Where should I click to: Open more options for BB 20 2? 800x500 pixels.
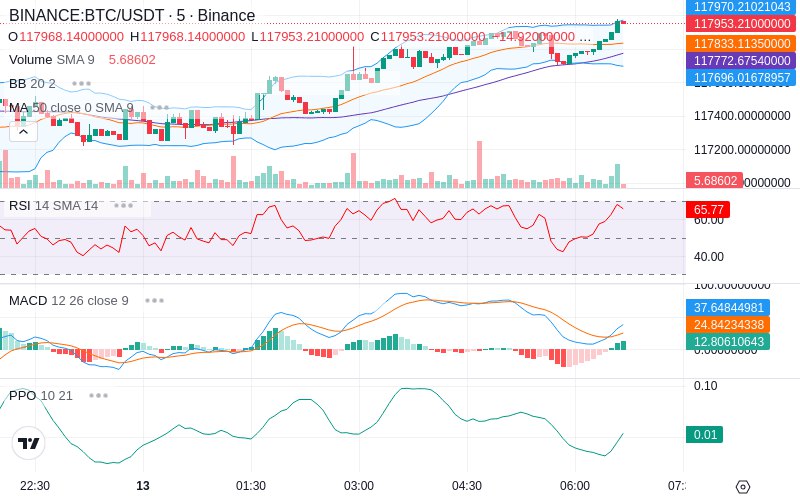click(x=82, y=84)
